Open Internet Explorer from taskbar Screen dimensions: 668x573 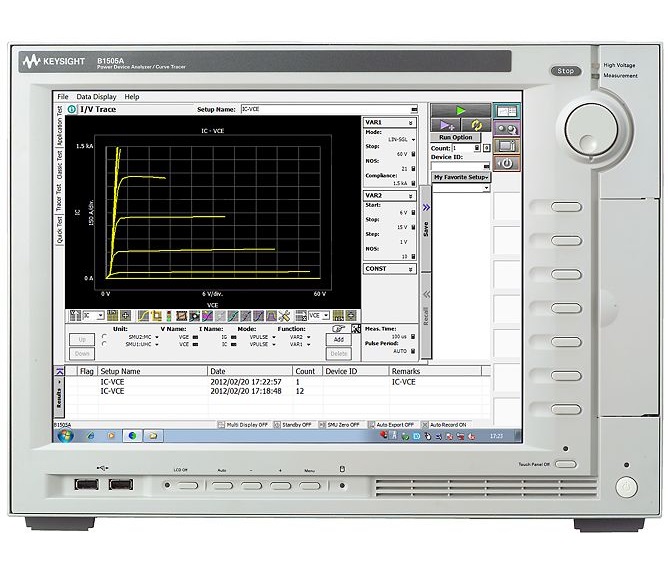[91, 436]
